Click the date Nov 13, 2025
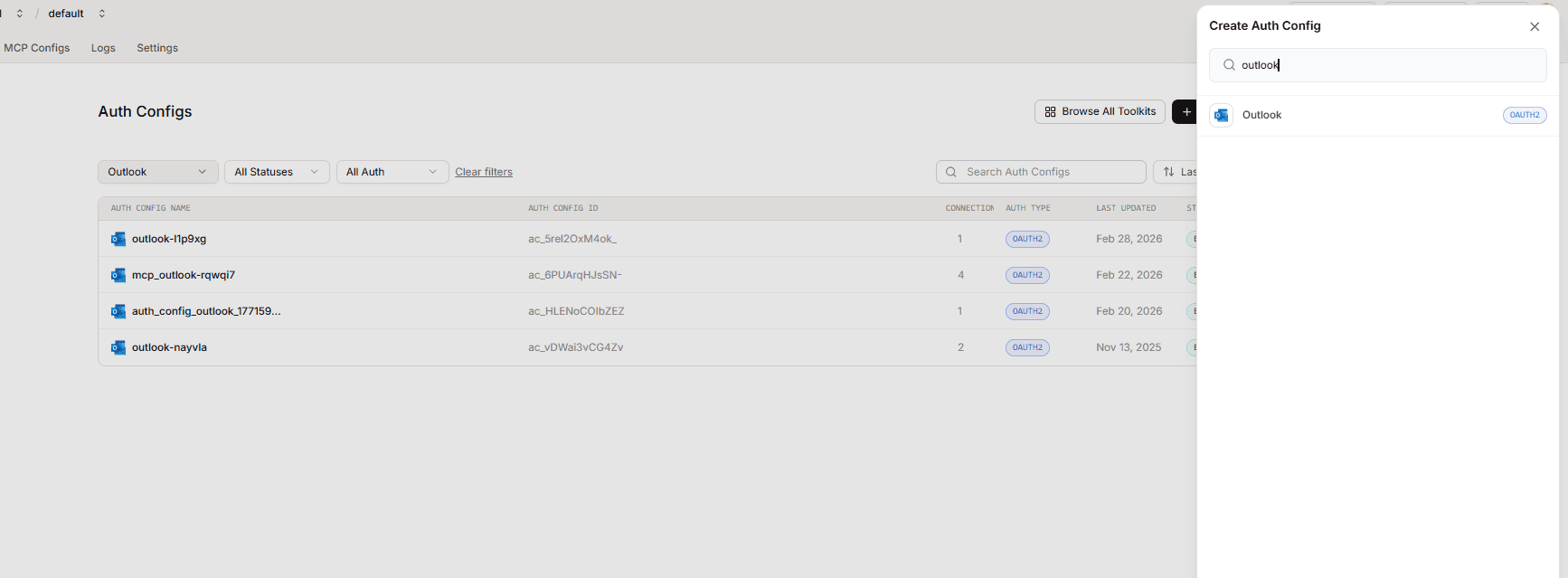 pos(1129,347)
